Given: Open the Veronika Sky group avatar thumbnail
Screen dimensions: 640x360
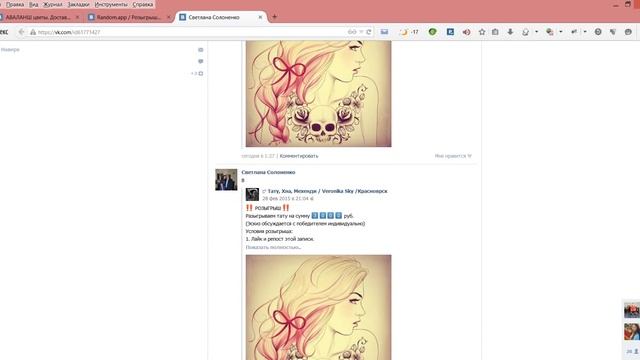Looking at the screenshot, I should (252, 194).
